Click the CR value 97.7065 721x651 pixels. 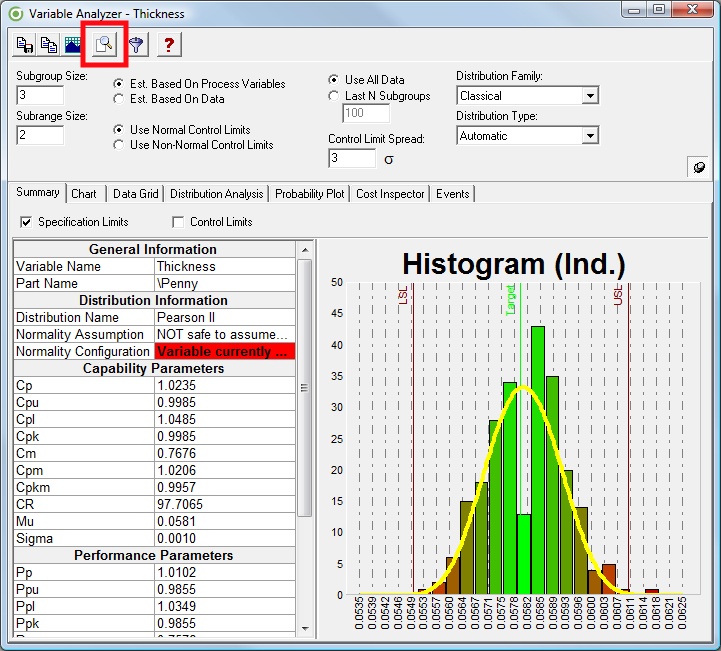click(225, 504)
